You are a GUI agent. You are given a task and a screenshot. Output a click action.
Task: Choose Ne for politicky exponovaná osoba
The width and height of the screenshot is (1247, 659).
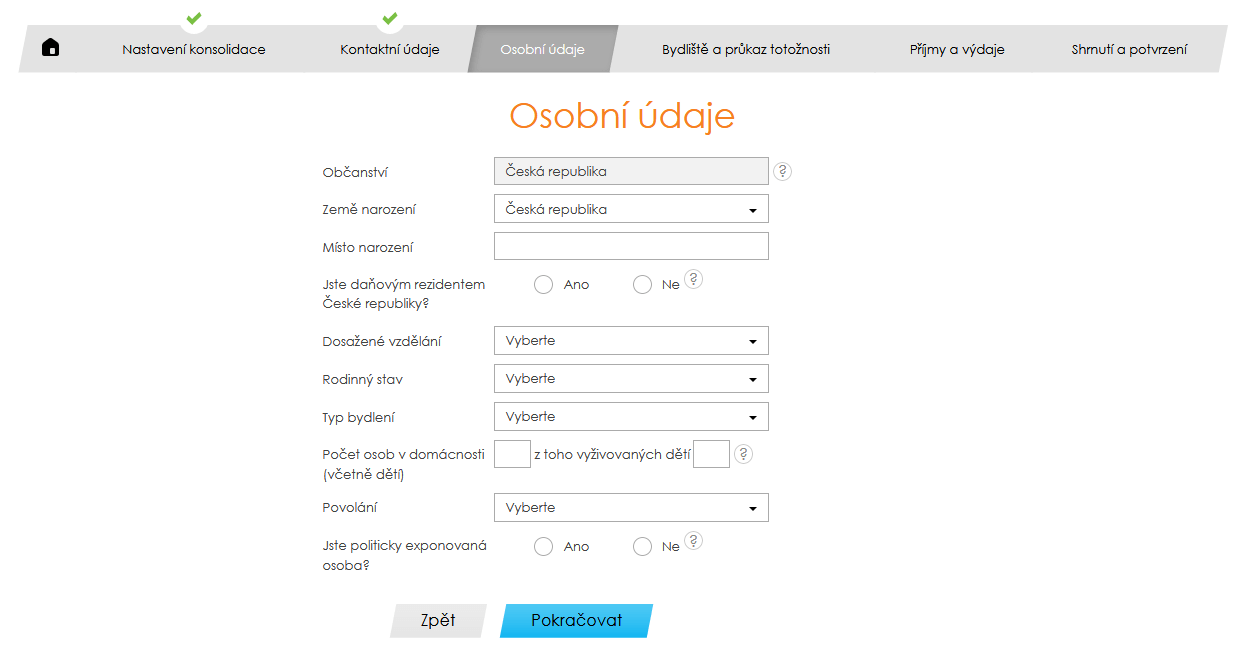pos(642,546)
